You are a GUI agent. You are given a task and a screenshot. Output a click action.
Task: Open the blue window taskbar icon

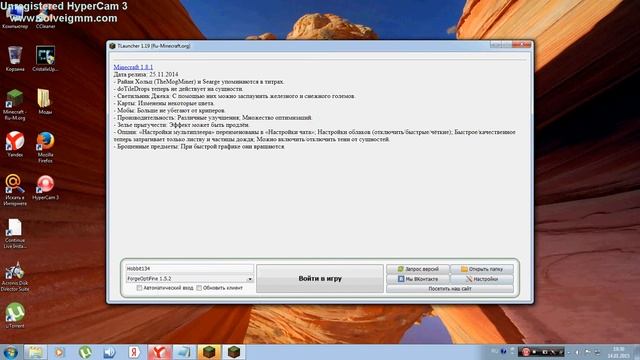pos(184,352)
